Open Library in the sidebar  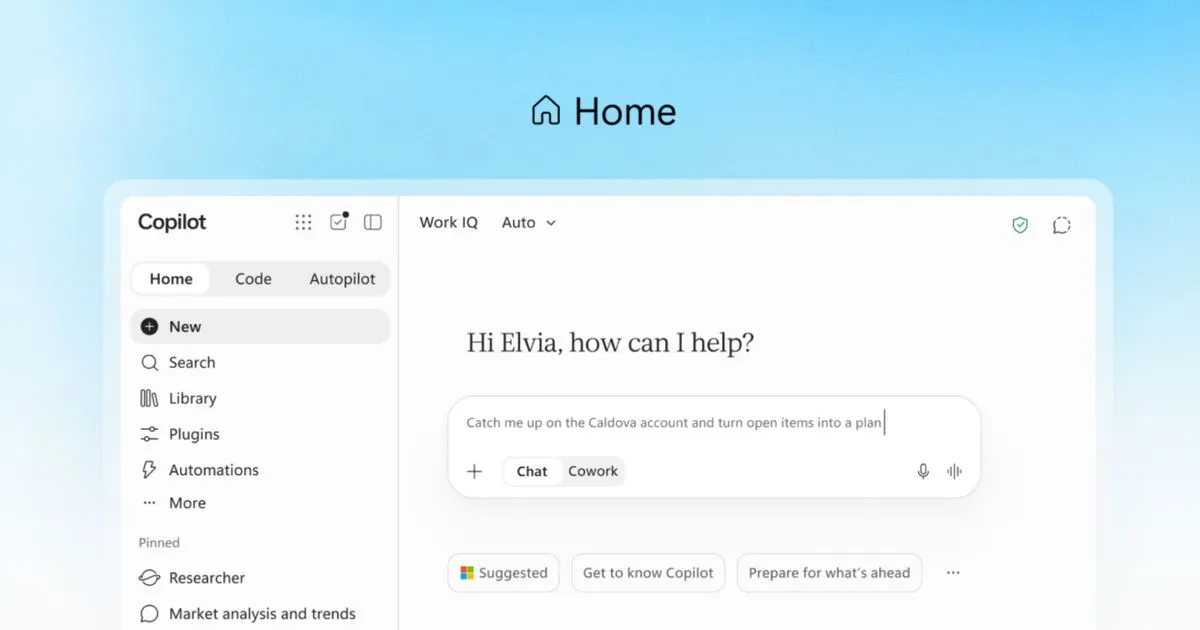[x=260, y=398]
